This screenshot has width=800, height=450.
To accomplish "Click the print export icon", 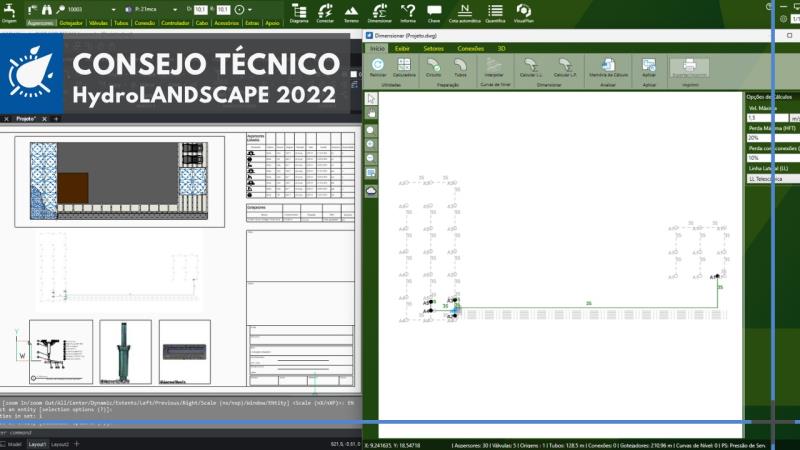I will [689, 67].
